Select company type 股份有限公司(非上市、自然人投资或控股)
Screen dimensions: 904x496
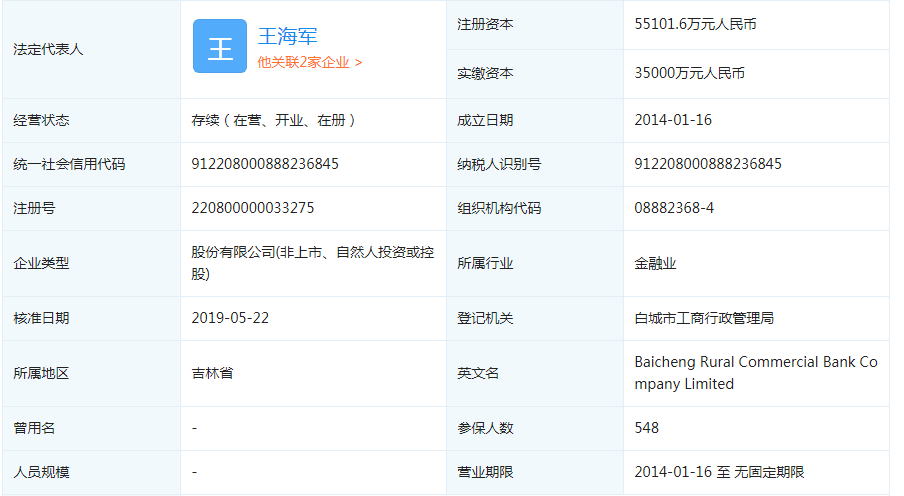[312, 263]
